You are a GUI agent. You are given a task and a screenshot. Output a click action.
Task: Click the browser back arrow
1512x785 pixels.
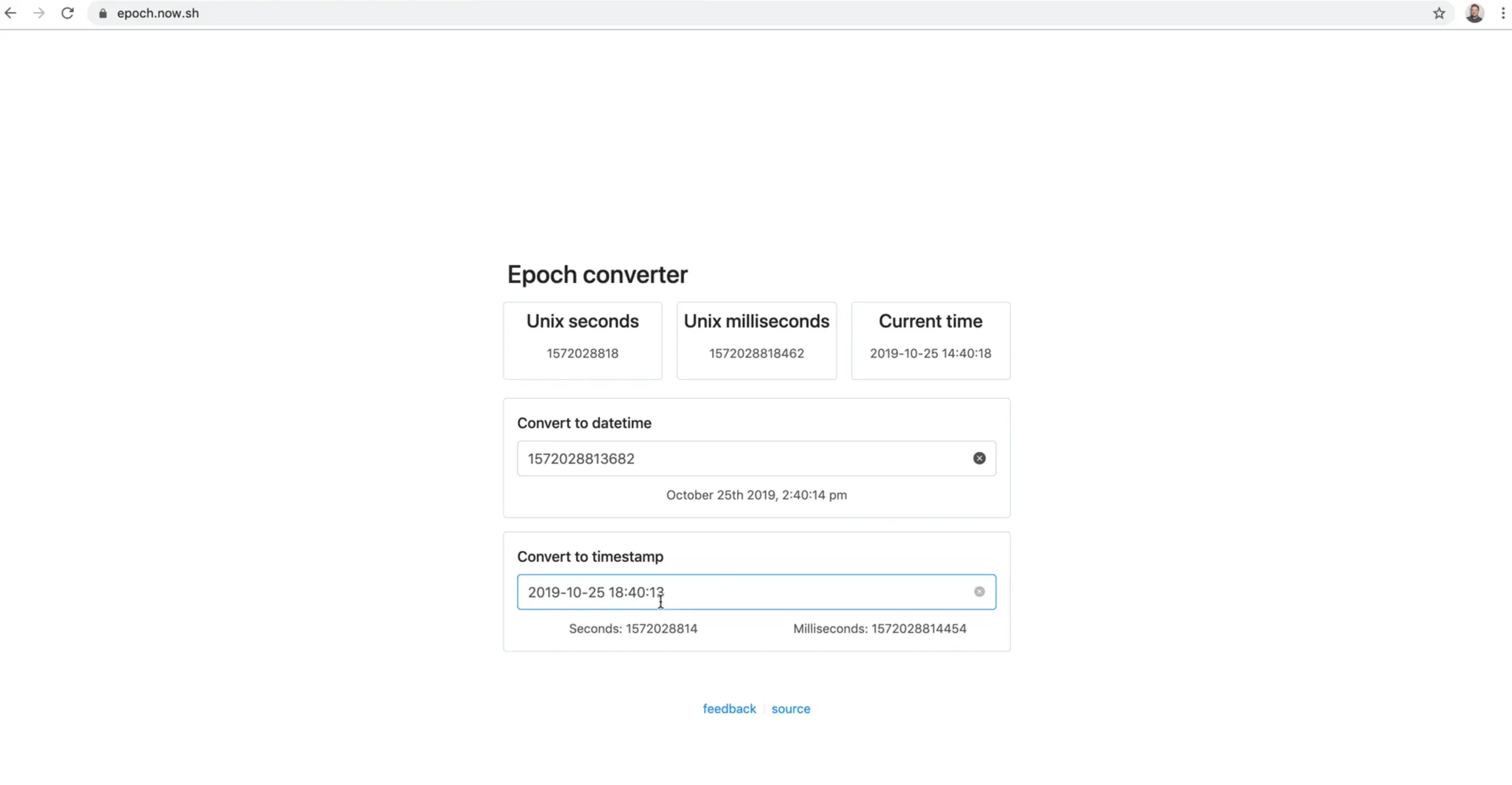11,13
